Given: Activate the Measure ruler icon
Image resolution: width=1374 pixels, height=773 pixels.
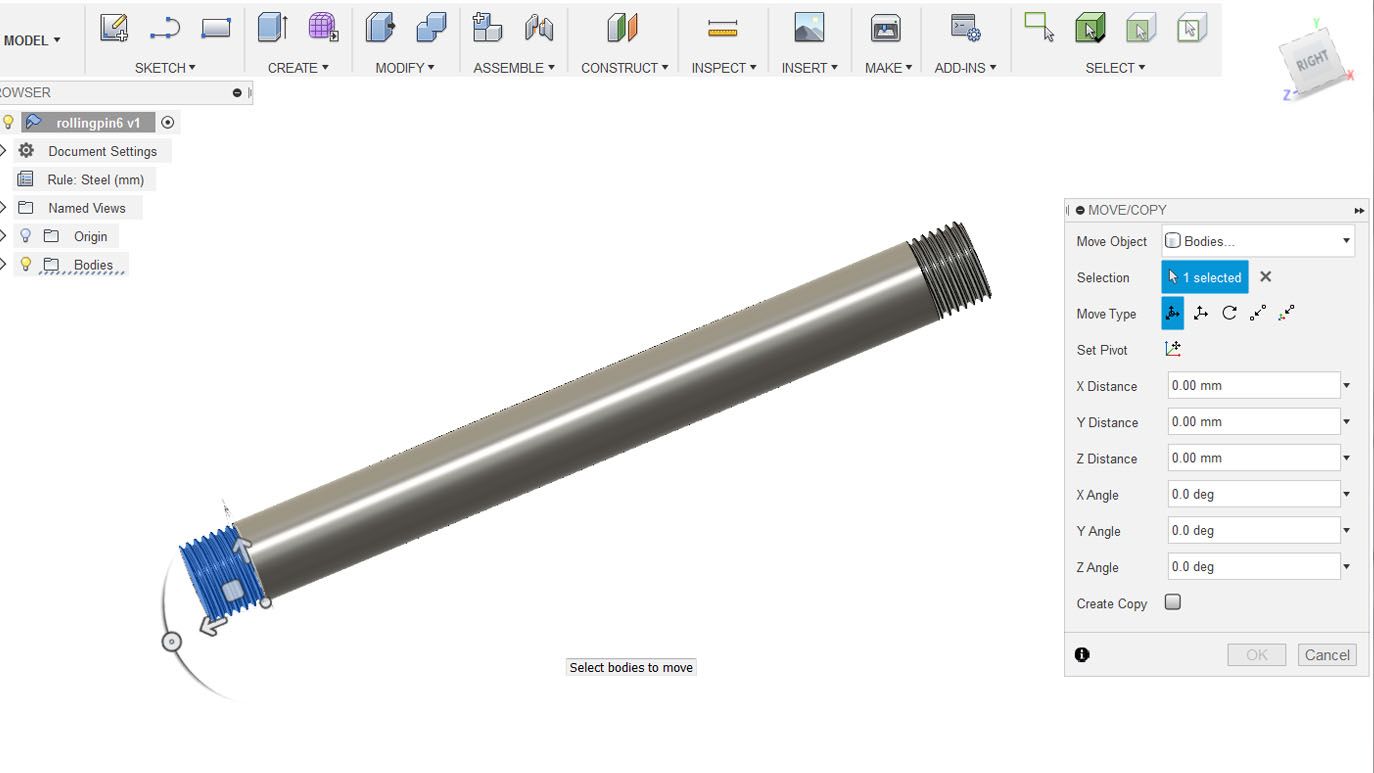Looking at the screenshot, I should 722,29.
